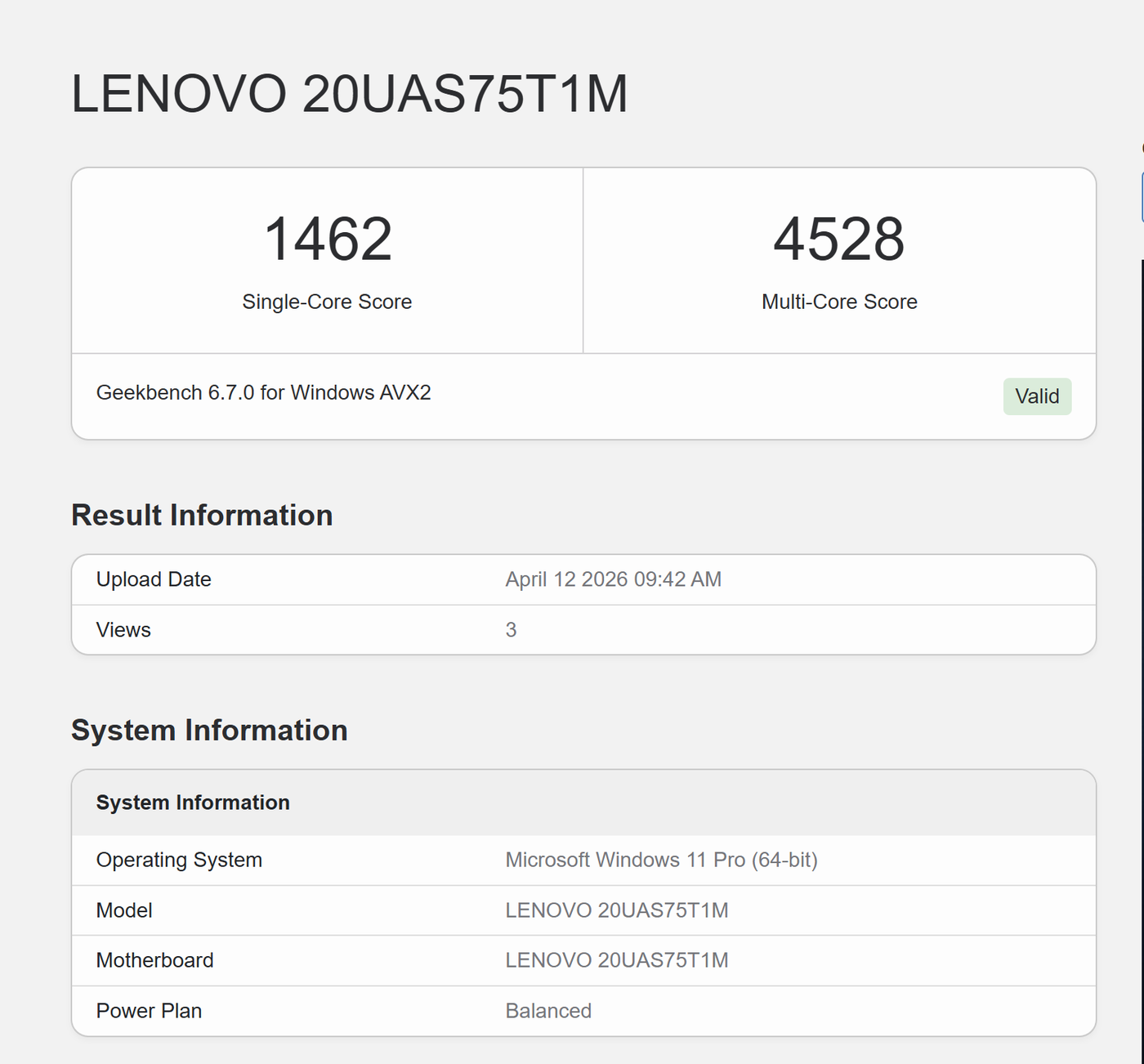Click the Multi-Core Score label

tap(839, 302)
